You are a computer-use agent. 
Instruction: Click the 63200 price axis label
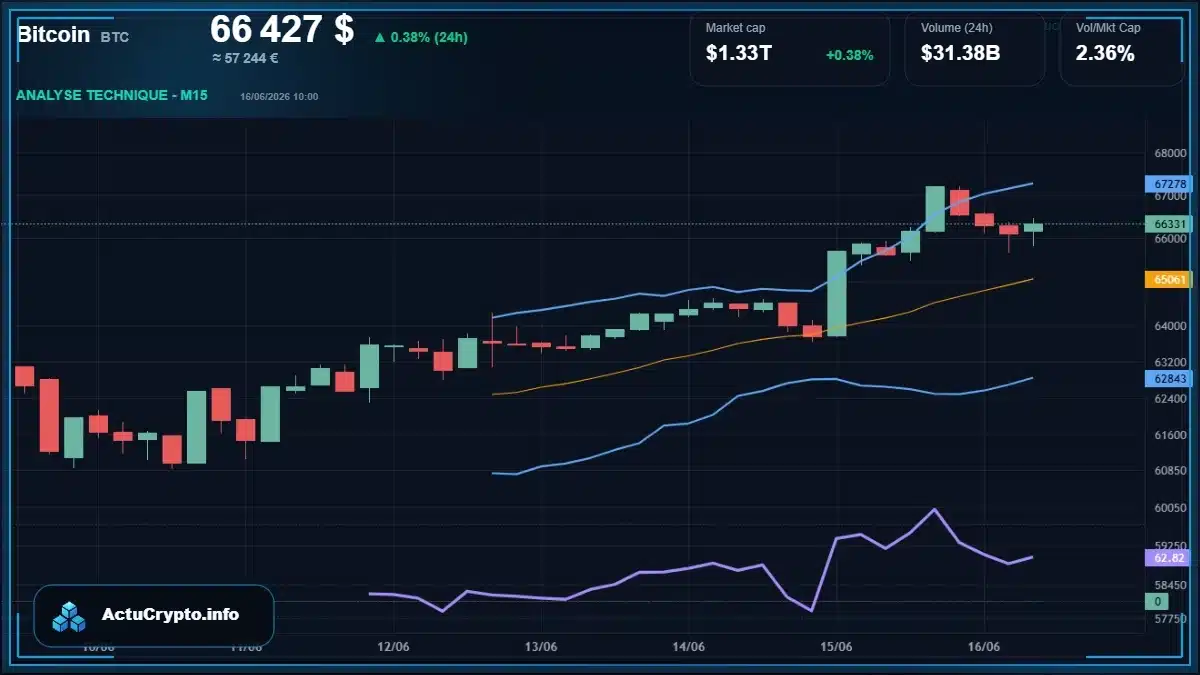pyautogui.click(x=1169, y=362)
